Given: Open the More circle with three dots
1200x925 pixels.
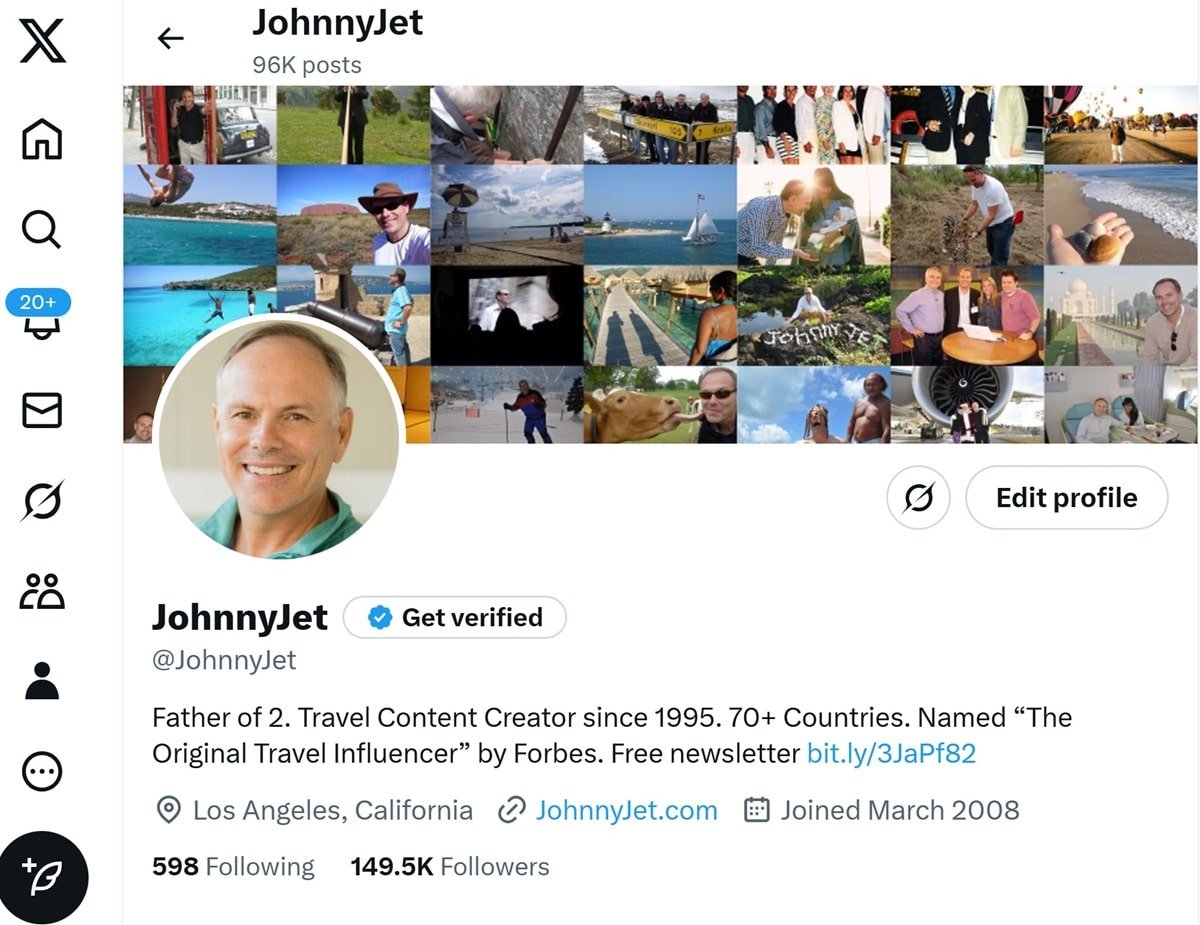Looking at the screenshot, I should pyautogui.click(x=42, y=771).
